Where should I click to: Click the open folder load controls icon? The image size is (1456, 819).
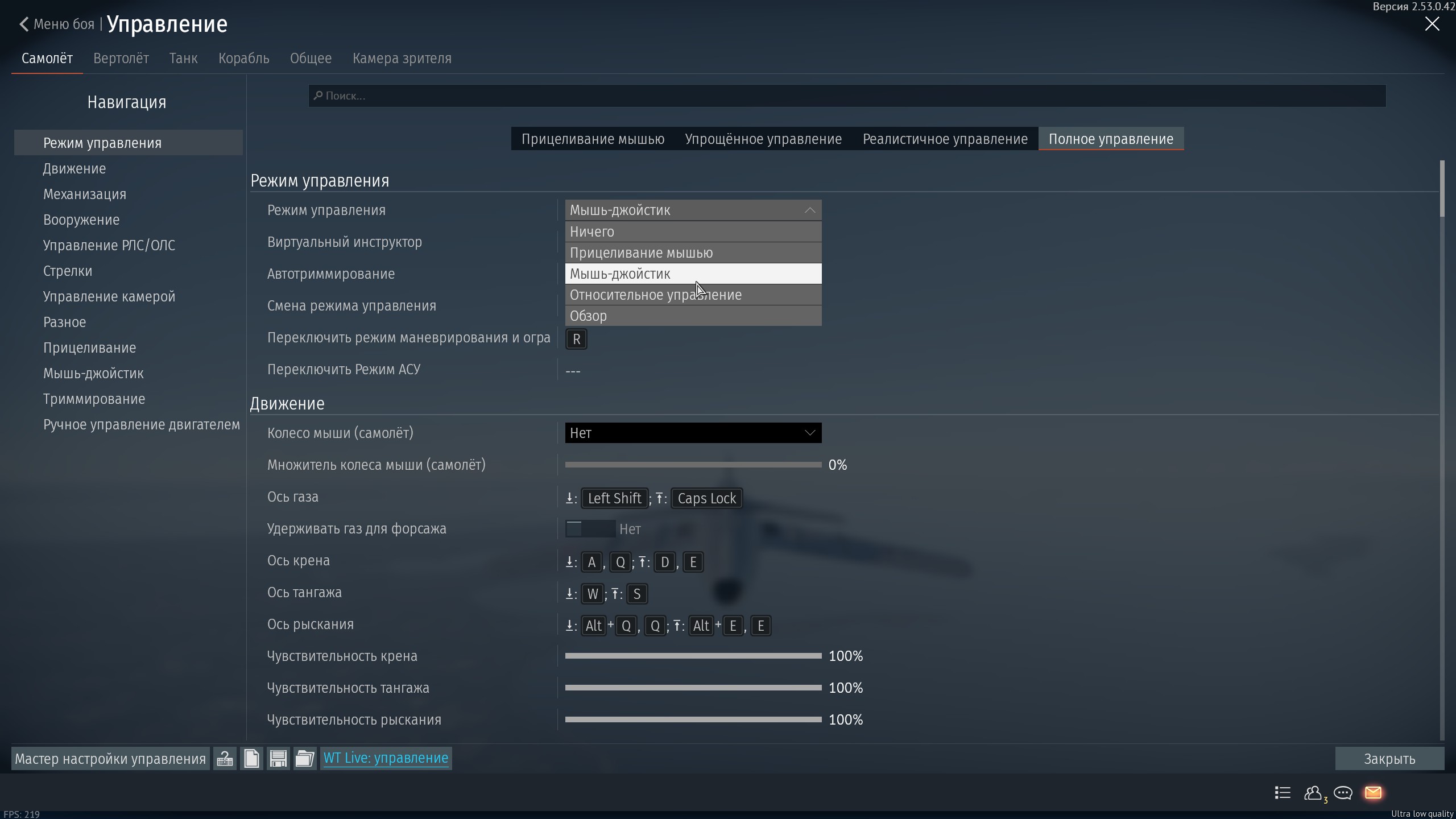pyautogui.click(x=305, y=758)
